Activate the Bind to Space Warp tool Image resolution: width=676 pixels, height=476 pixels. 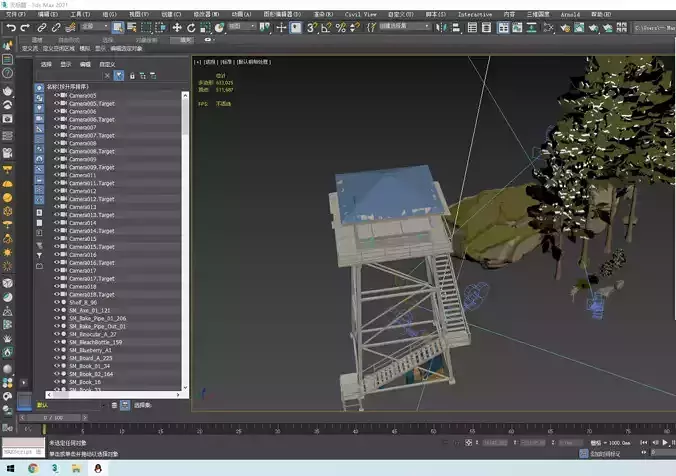[x=70, y=28]
